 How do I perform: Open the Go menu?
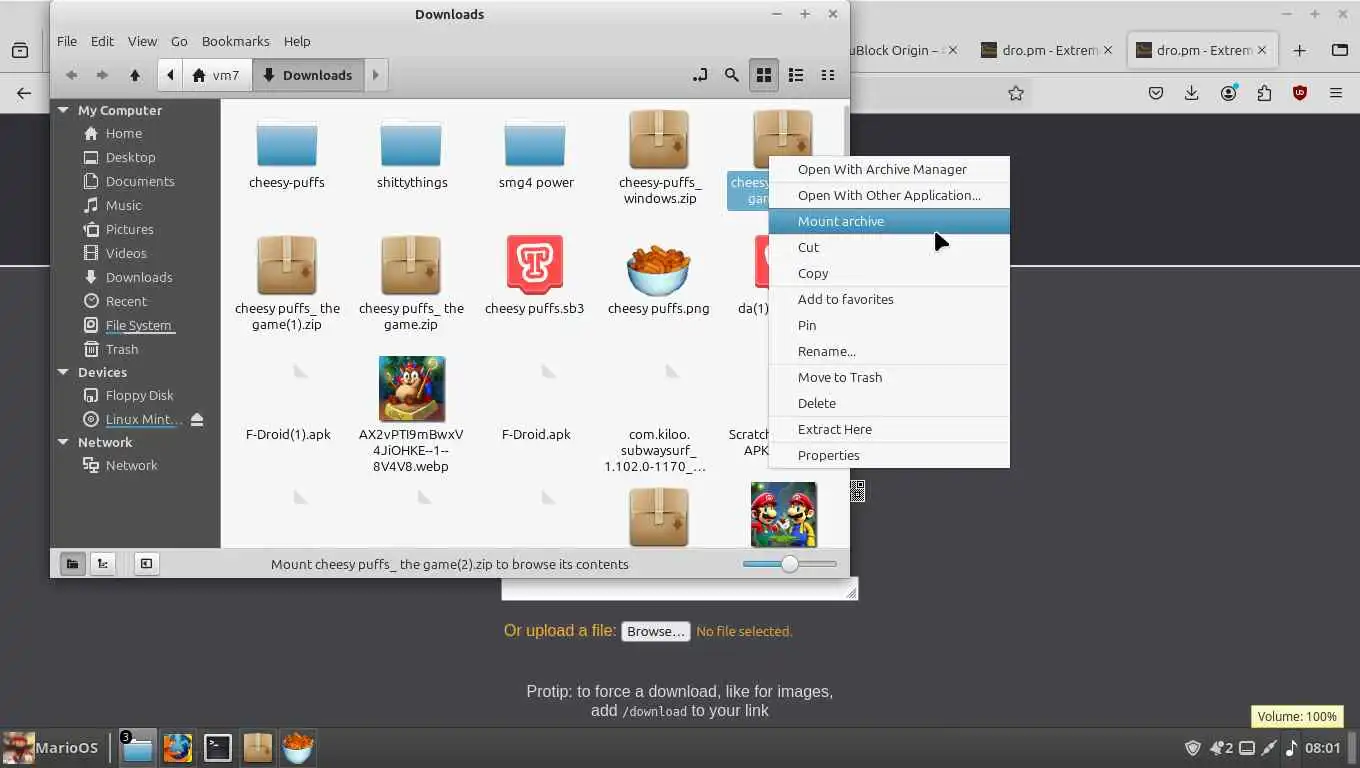[179, 41]
